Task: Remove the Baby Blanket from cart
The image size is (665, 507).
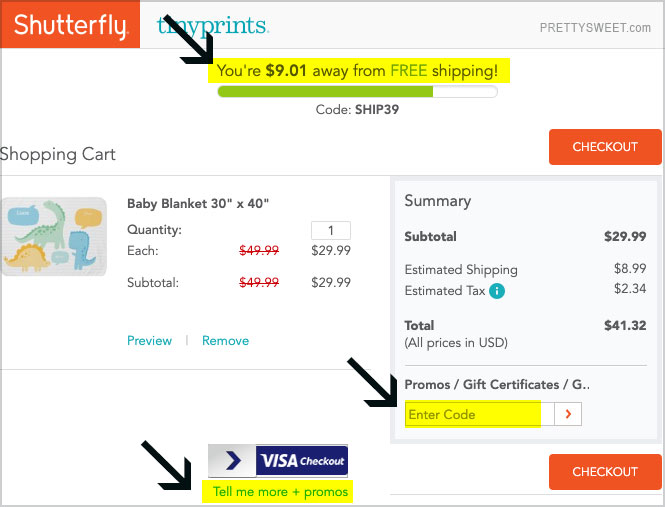Action: point(225,341)
